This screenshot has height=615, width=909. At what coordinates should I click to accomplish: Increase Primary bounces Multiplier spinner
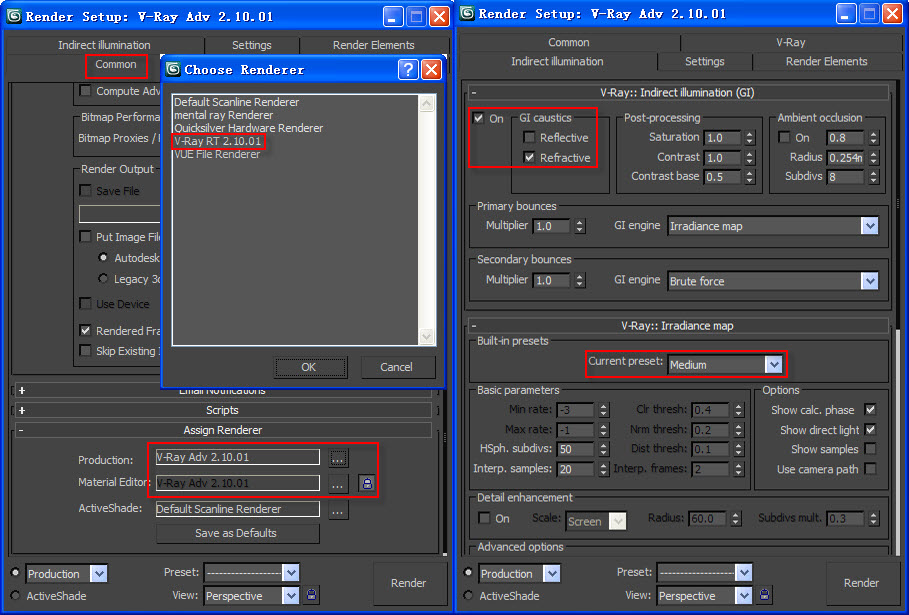pos(580,223)
